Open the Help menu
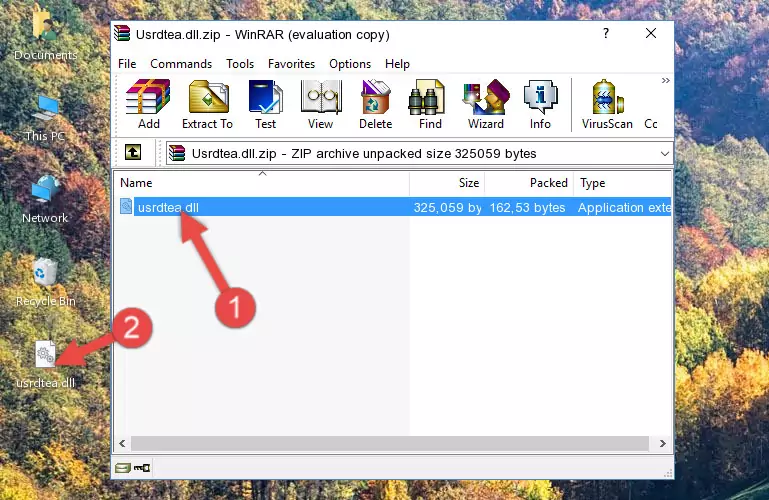769x500 pixels. [x=397, y=64]
